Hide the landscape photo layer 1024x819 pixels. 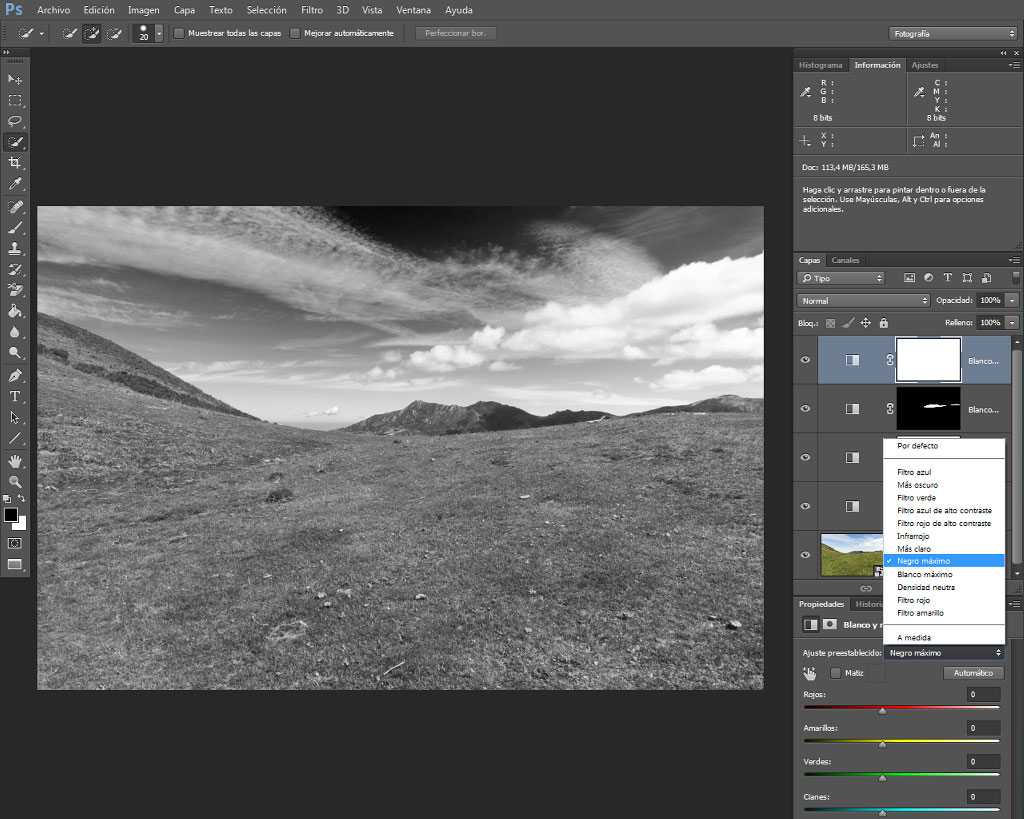pyautogui.click(x=805, y=554)
